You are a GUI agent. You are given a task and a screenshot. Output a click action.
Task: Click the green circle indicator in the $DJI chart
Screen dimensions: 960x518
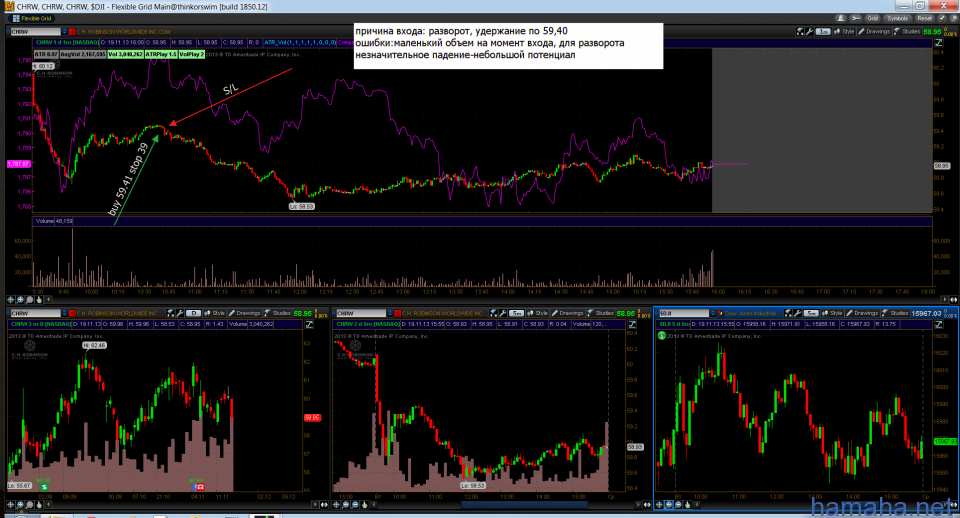[x=661, y=336]
